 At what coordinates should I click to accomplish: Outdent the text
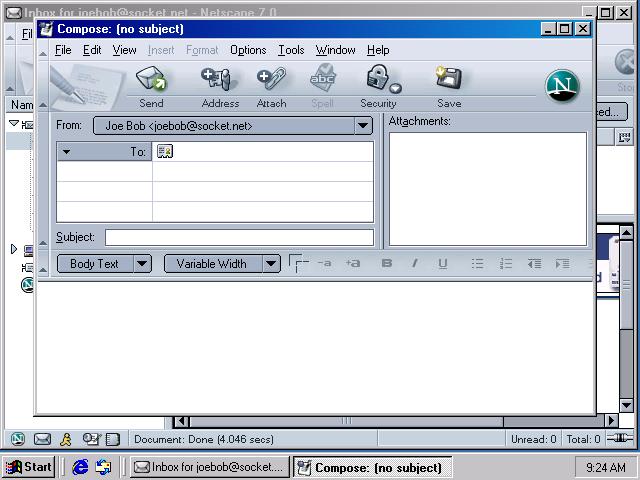point(534,263)
